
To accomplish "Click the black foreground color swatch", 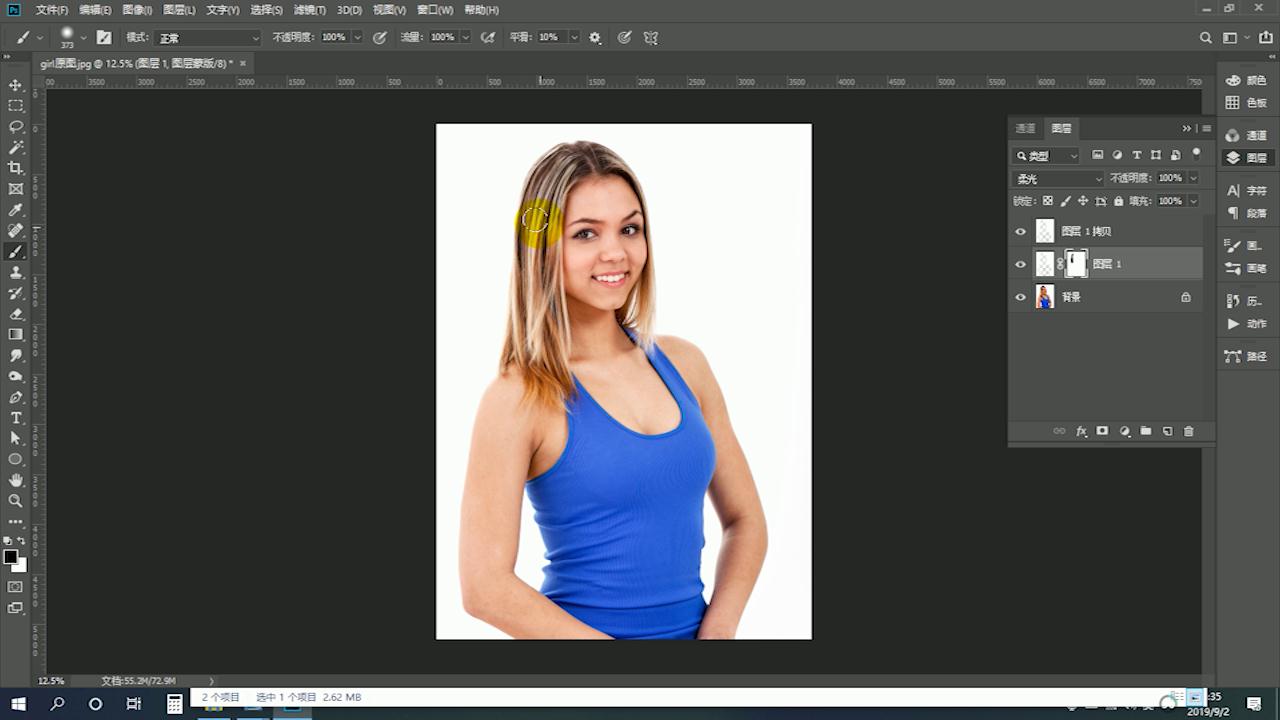I will coord(10,557).
